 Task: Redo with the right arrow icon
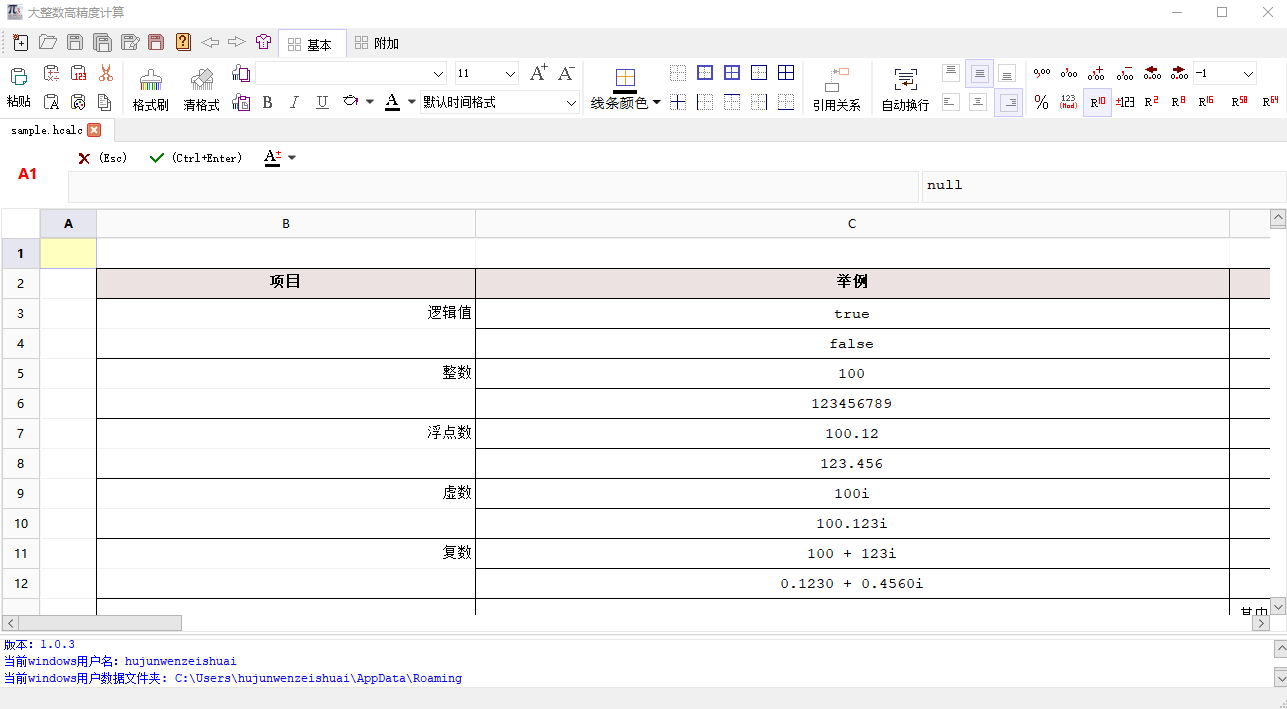tap(237, 43)
